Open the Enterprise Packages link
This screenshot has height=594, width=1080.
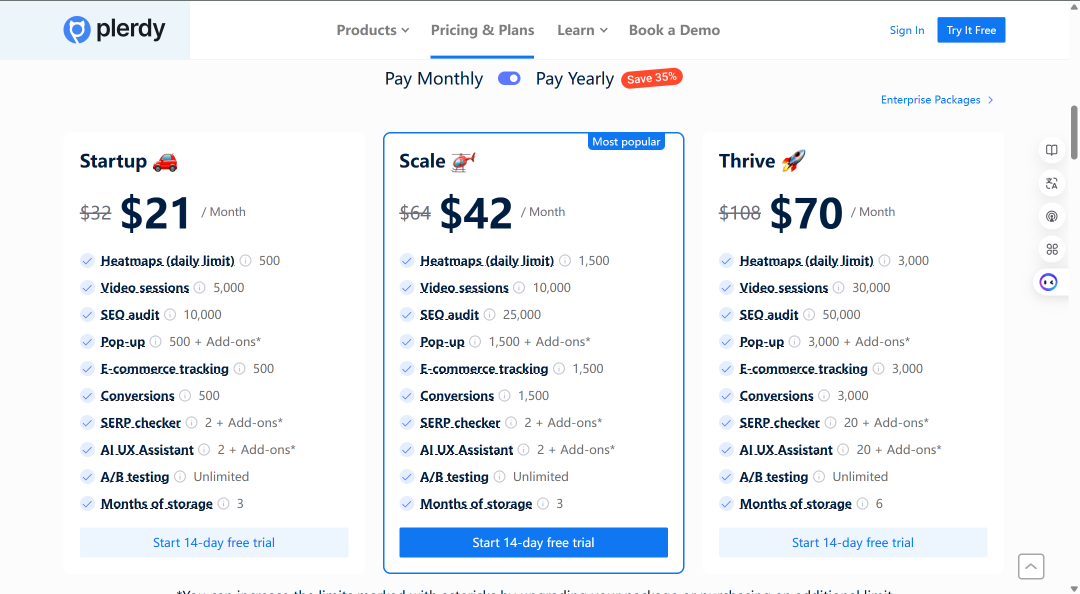(937, 100)
